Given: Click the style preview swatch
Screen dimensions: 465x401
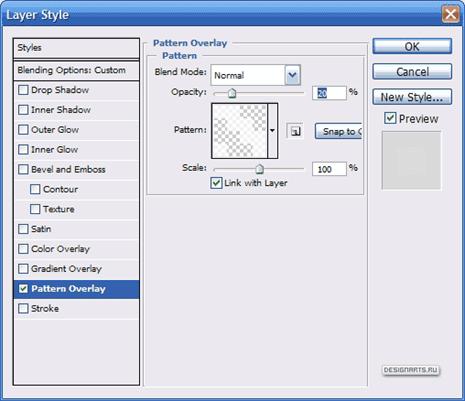Looking at the screenshot, I should (x=411, y=160).
